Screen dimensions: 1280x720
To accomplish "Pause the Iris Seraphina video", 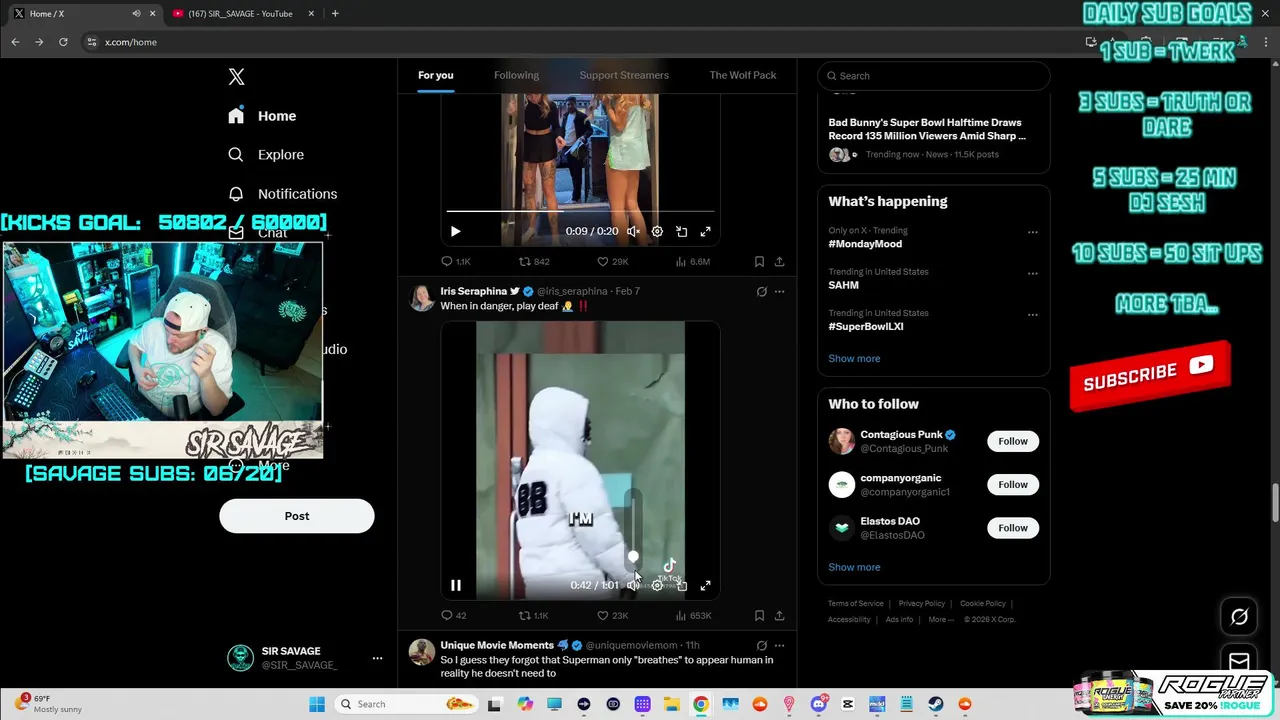I will 455,585.
